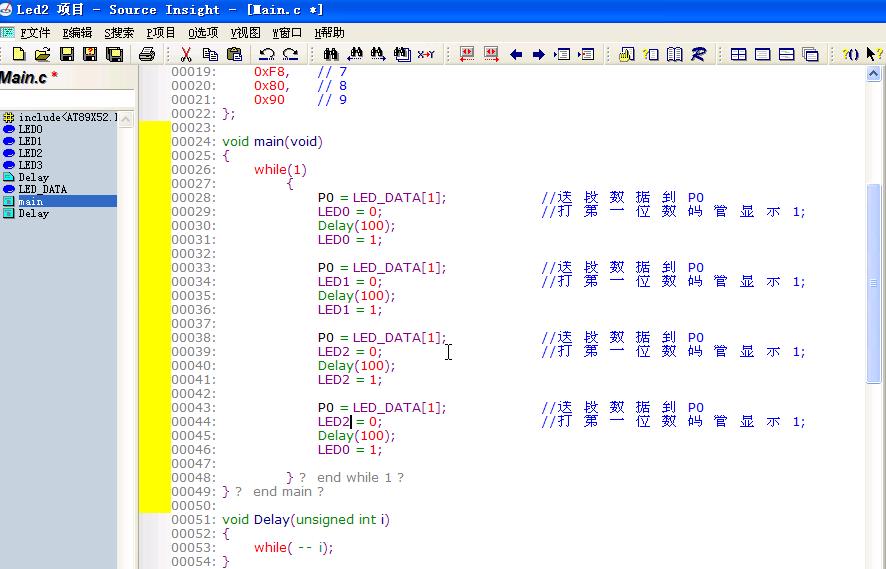Search files with the binoculars-over-pages icon
This screenshot has width=886, height=569.
[x=402, y=54]
